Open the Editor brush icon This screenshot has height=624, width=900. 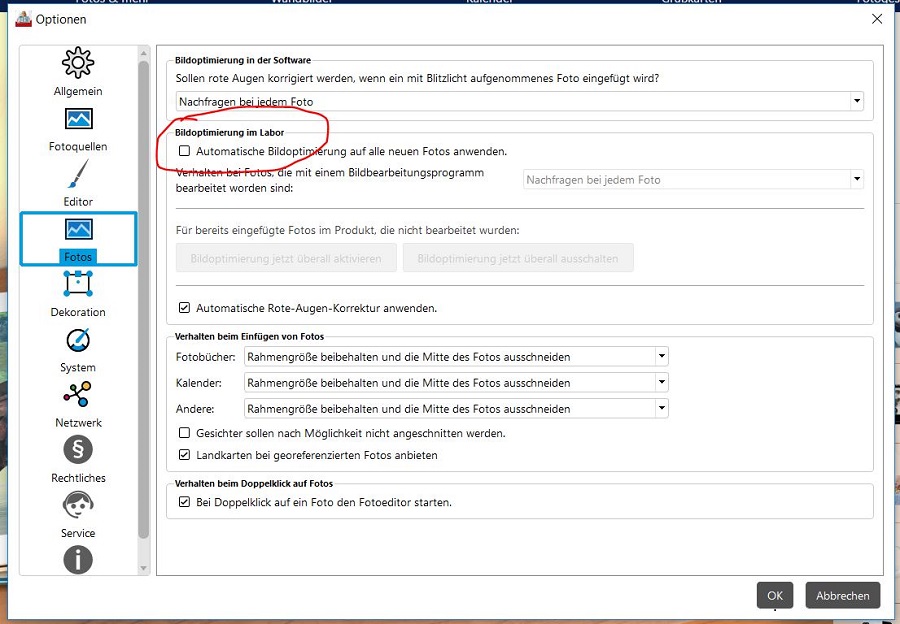coord(78,175)
